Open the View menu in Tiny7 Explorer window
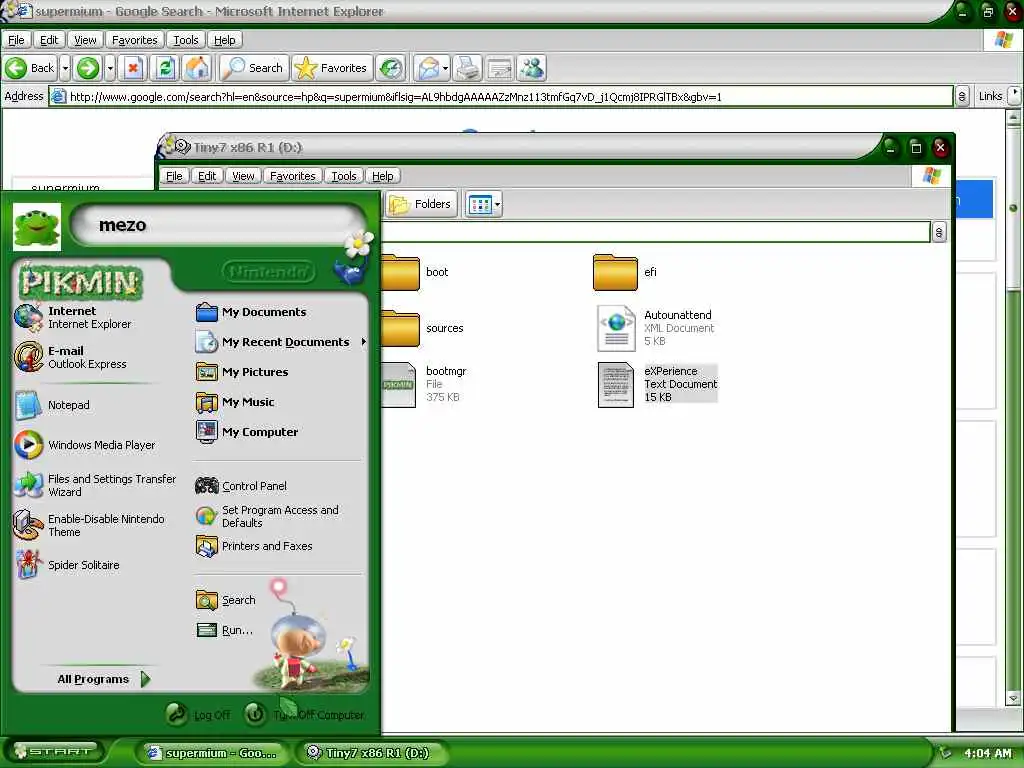This screenshot has width=1024, height=768. (243, 176)
